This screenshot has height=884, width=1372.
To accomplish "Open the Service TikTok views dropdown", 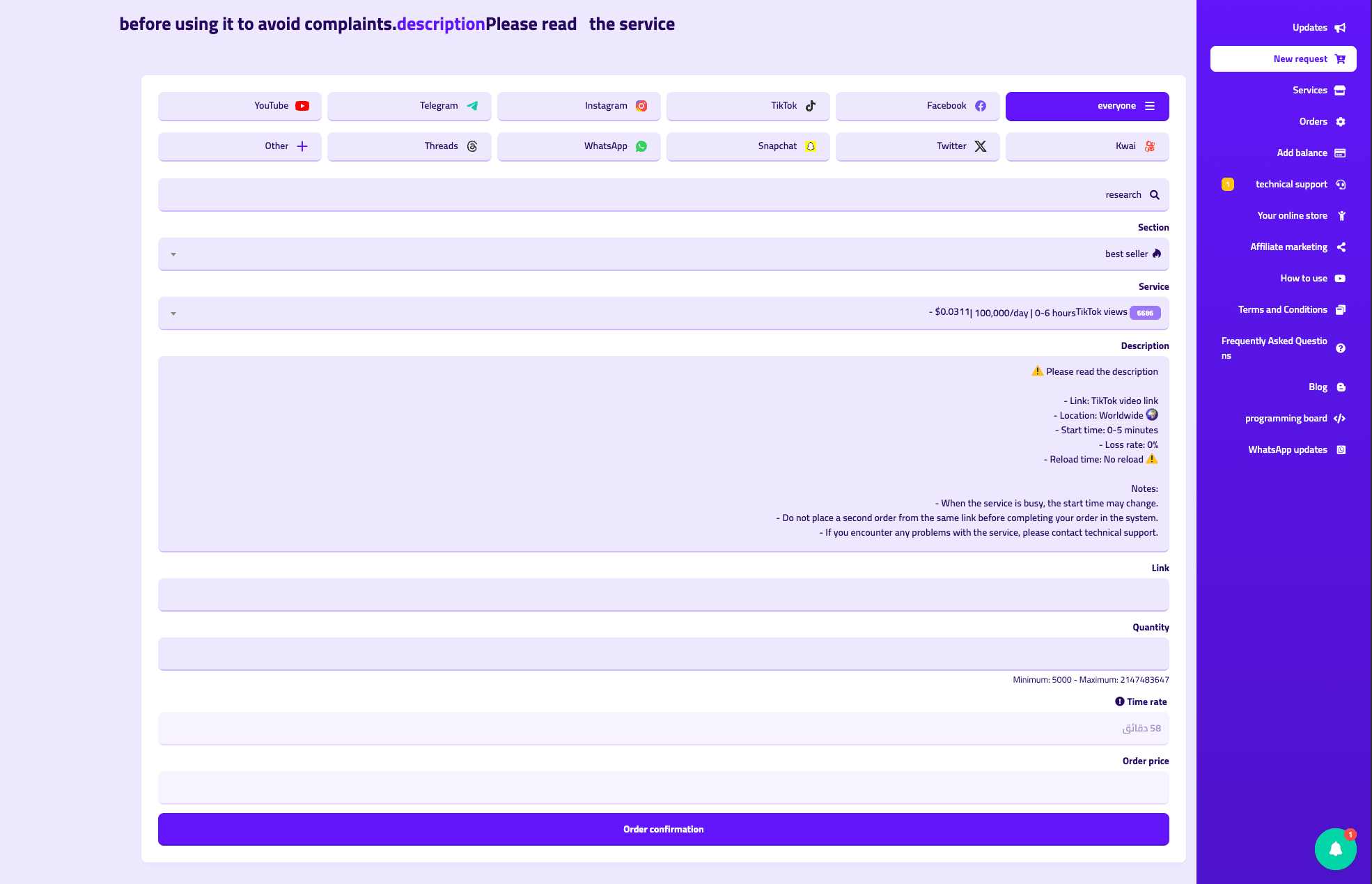I will (663, 313).
